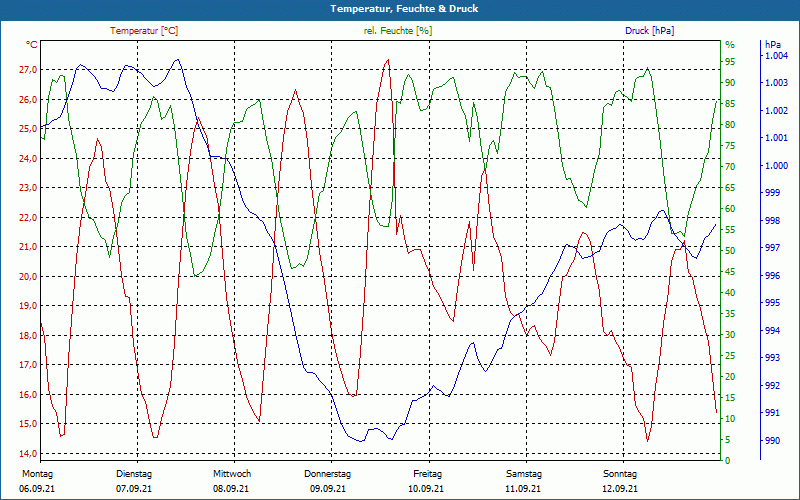Click the '30' humidity axis value

point(730,335)
